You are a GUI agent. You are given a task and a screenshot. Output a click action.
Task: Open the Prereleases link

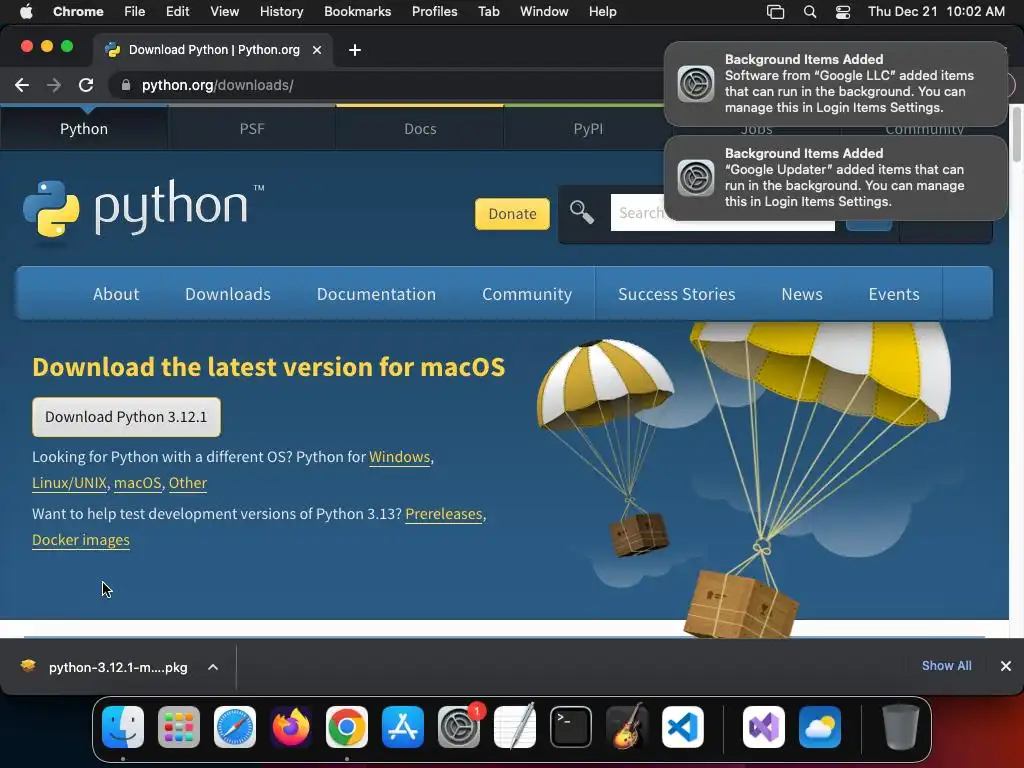pyautogui.click(x=444, y=514)
